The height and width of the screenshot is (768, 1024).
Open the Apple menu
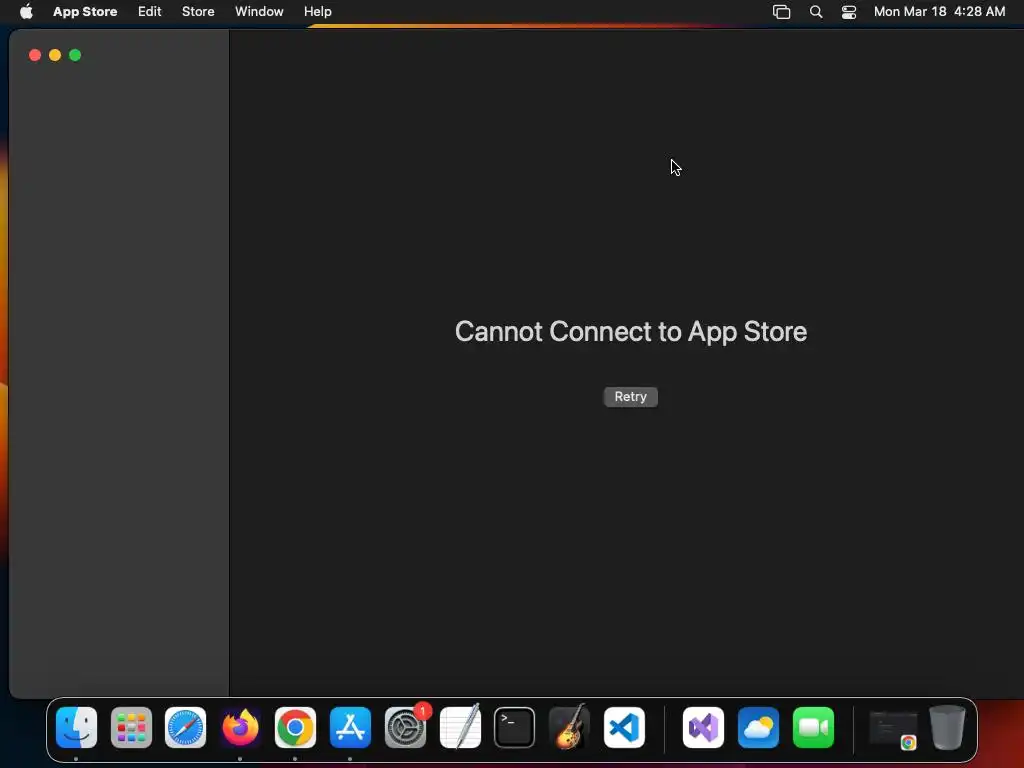[x=26, y=11]
